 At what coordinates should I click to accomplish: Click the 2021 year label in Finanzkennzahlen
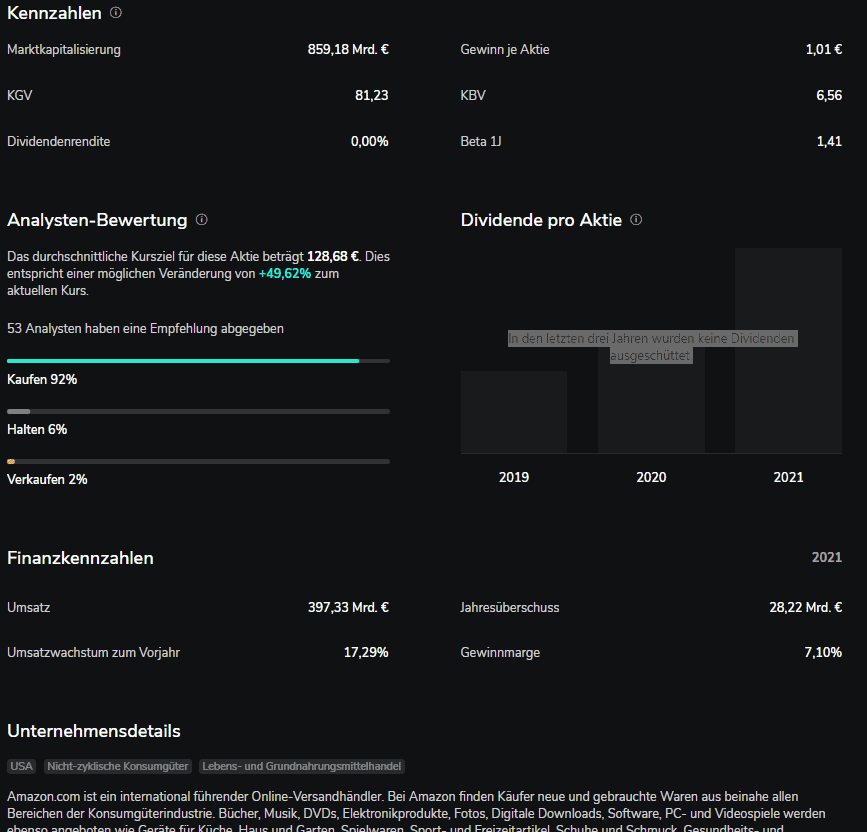pyautogui.click(x=826, y=558)
